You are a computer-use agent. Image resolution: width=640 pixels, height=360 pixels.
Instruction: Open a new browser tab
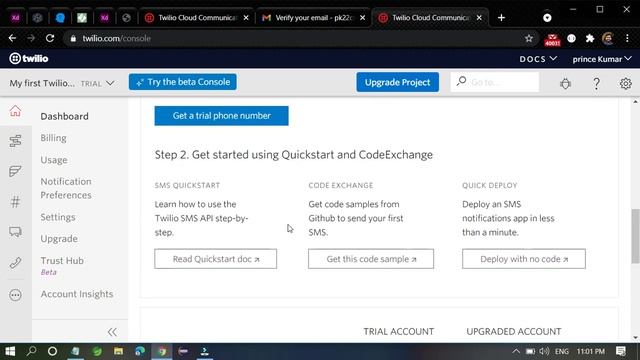501,18
